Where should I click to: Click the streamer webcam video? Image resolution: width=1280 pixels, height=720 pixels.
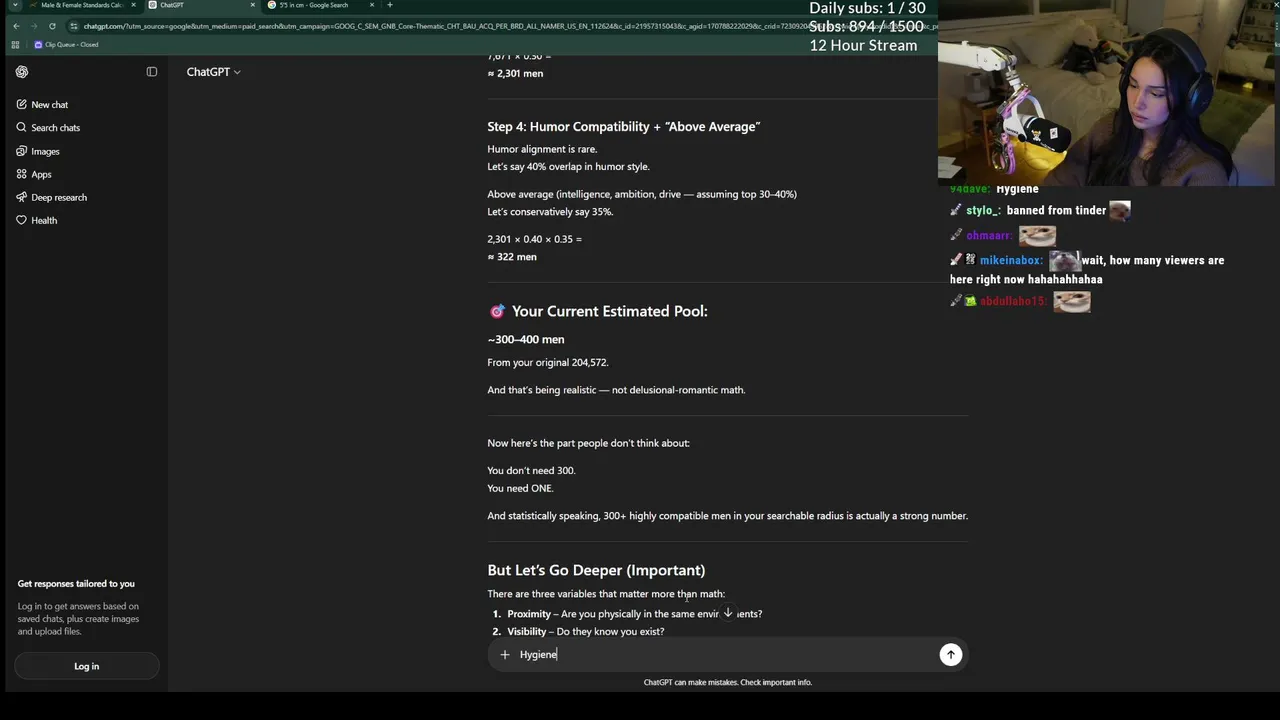point(1106,93)
